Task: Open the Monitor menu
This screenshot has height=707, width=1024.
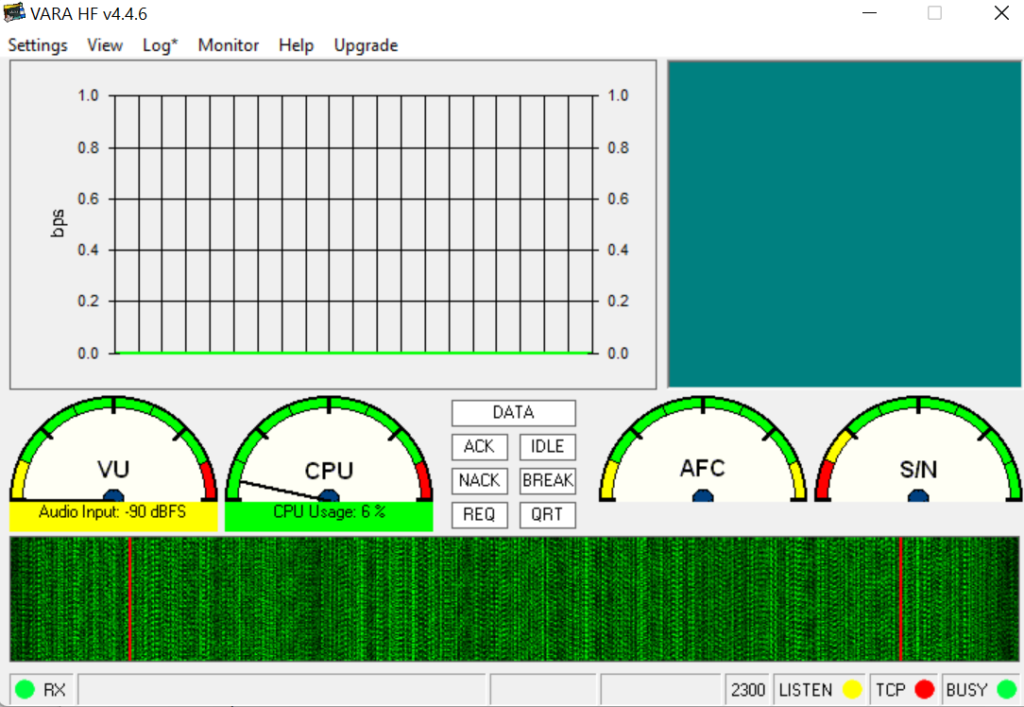Action: tap(228, 45)
